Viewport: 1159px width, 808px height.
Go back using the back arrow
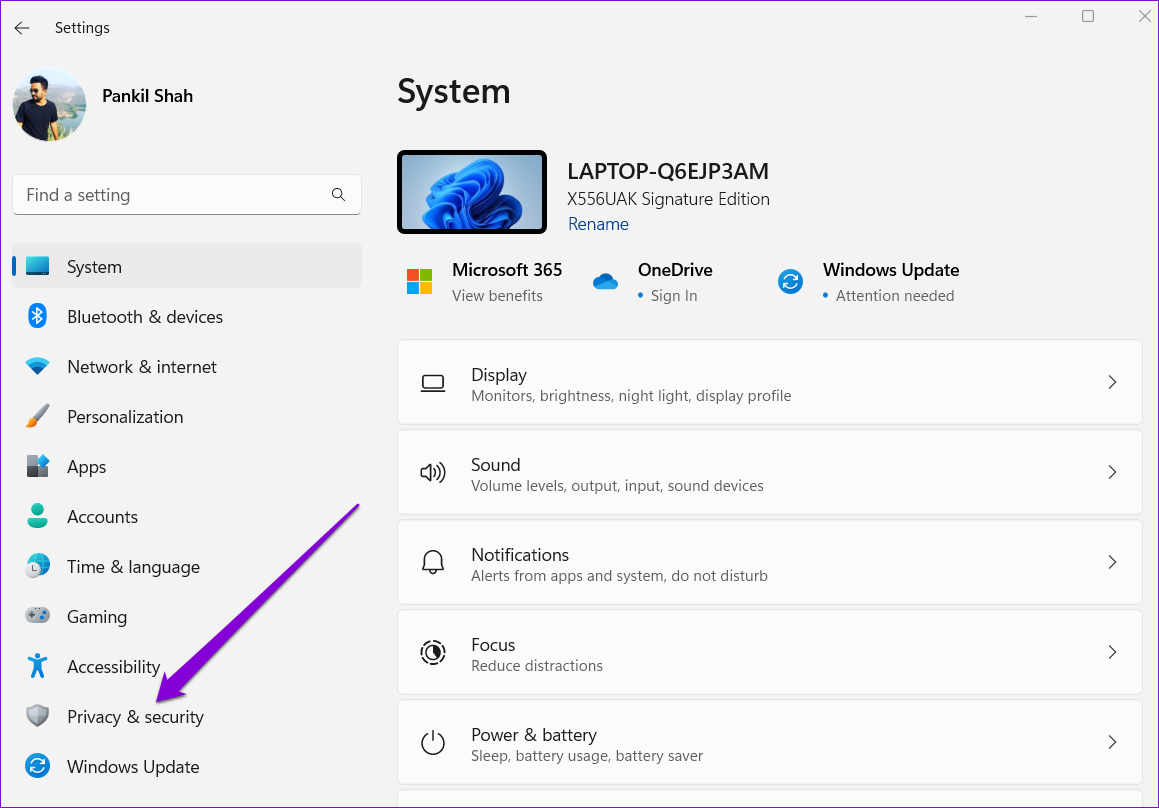click(22, 28)
